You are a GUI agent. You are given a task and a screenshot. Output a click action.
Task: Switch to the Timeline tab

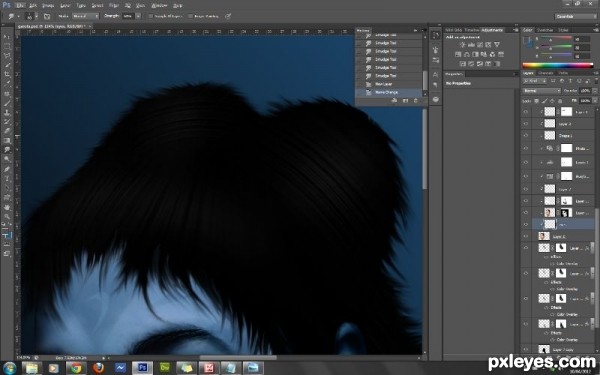coord(471,30)
